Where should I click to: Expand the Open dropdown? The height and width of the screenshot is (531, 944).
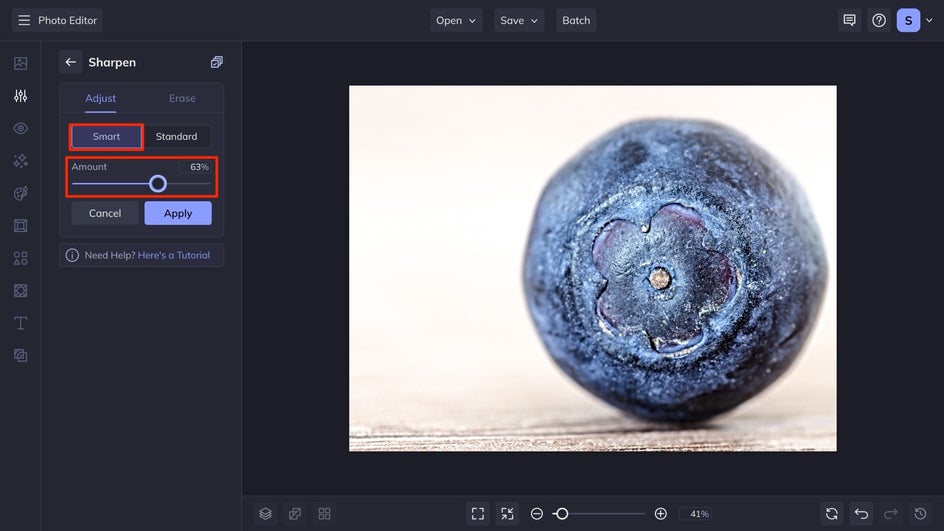pos(456,20)
